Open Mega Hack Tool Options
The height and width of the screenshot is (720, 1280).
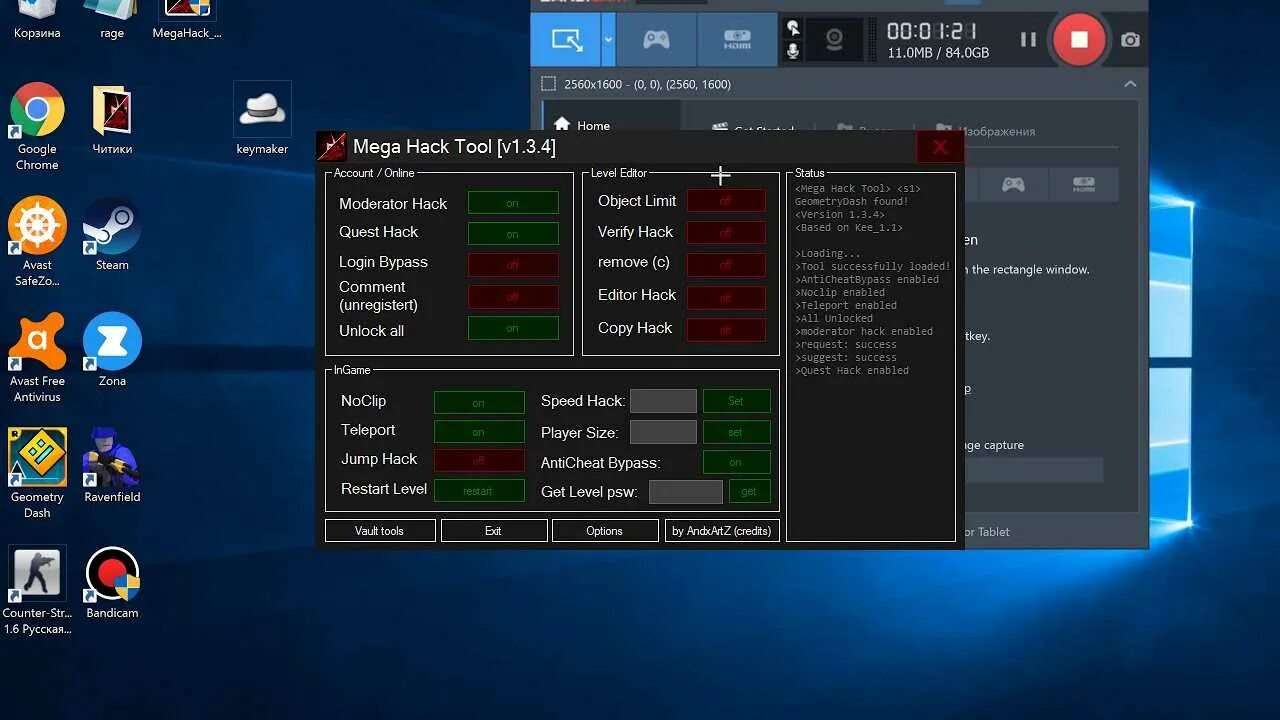click(x=605, y=531)
